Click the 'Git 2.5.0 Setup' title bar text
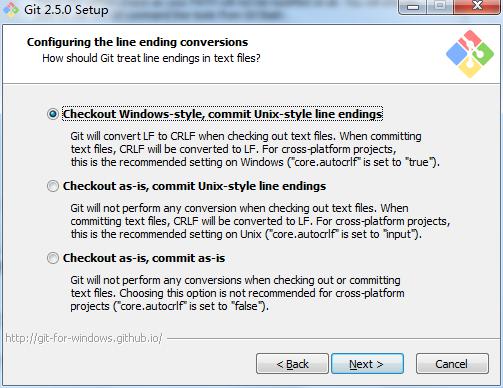Viewport: 503px width, 388px height. (x=66, y=9)
